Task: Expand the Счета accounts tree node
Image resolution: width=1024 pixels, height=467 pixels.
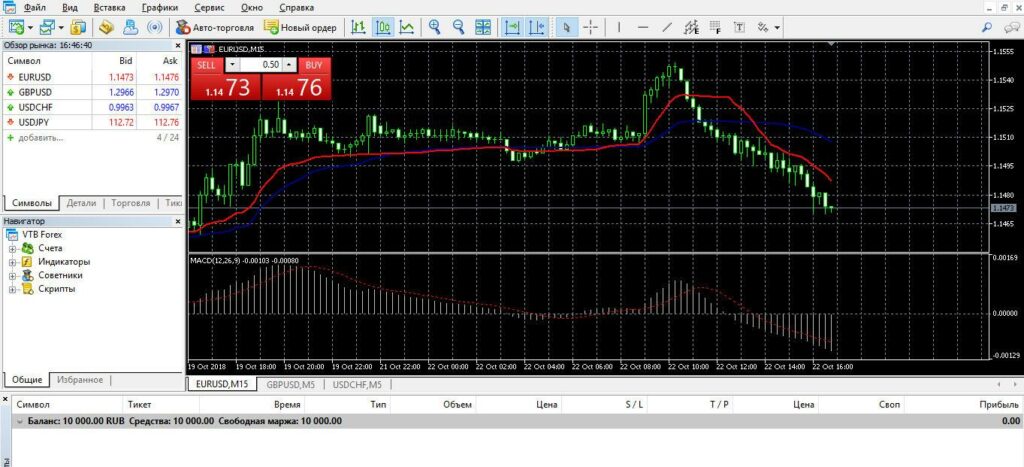Action: [x=13, y=248]
